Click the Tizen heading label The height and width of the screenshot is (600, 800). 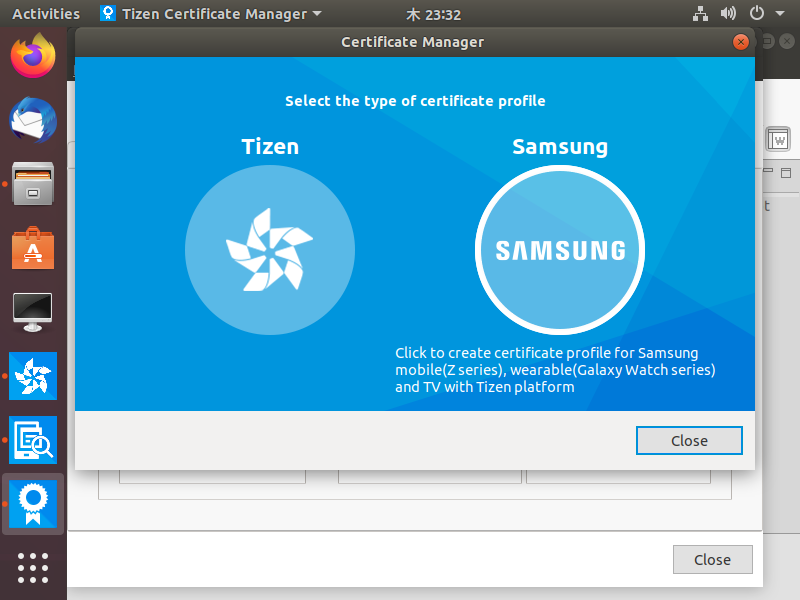[270, 147]
